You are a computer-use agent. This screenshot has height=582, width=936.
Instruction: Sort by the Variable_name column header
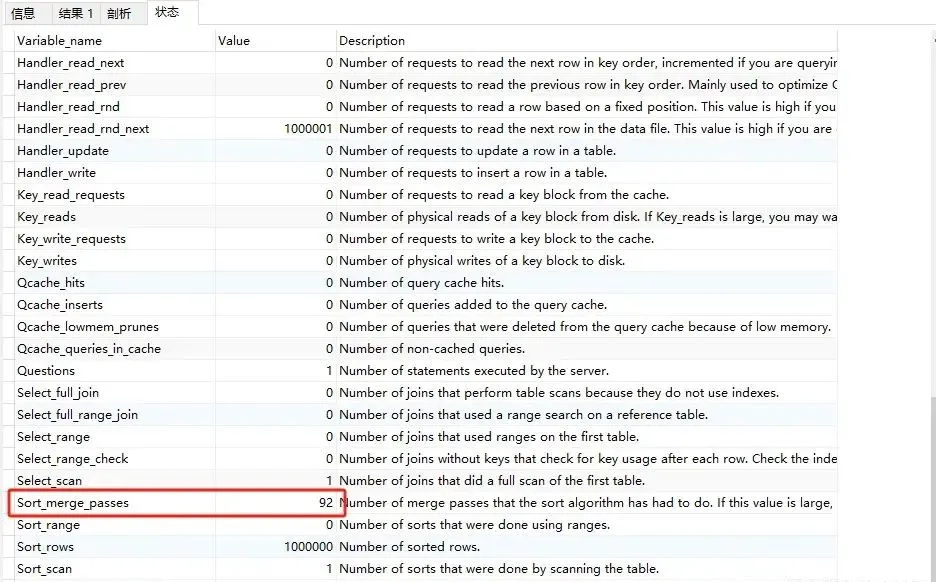pyautogui.click(x=60, y=41)
